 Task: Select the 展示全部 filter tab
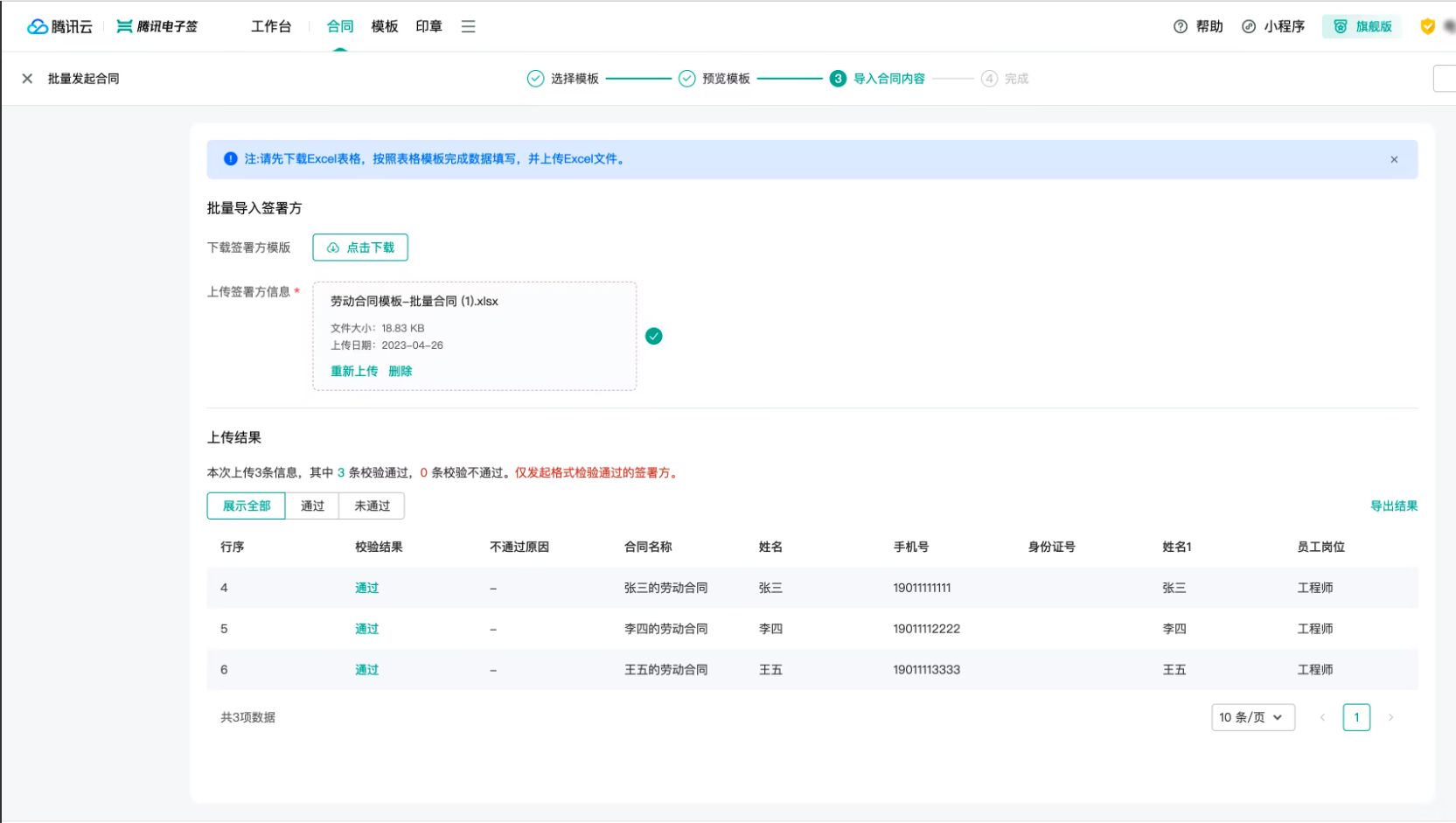pyautogui.click(x=247, y=506)
